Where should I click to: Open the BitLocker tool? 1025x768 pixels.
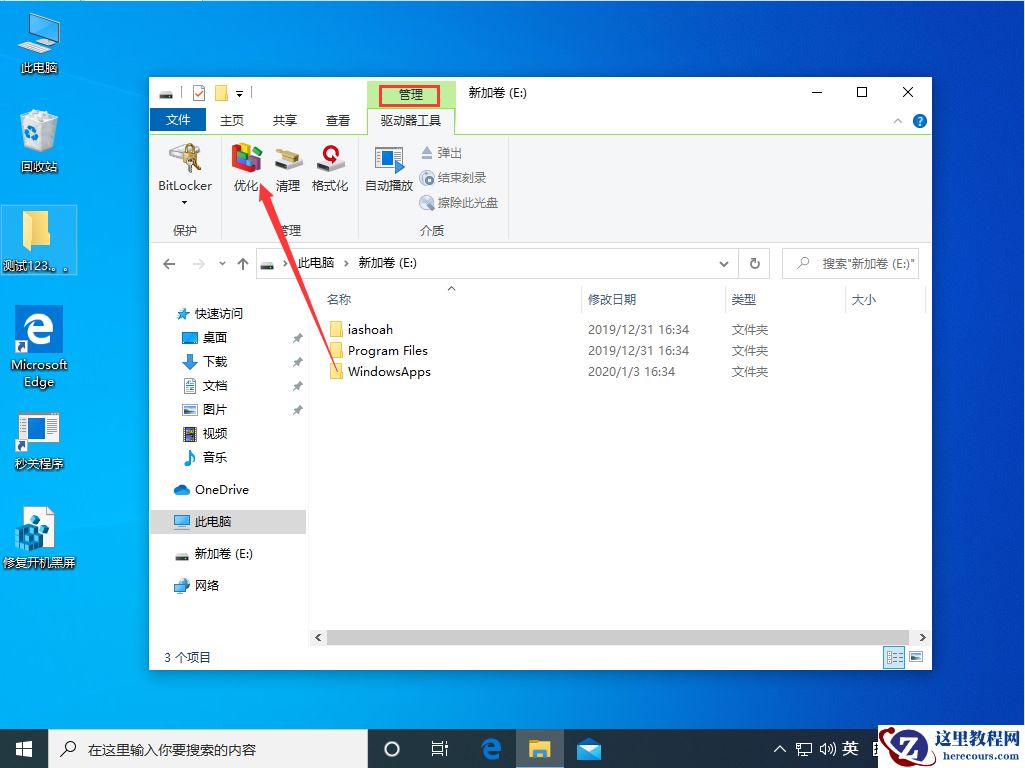184,170
